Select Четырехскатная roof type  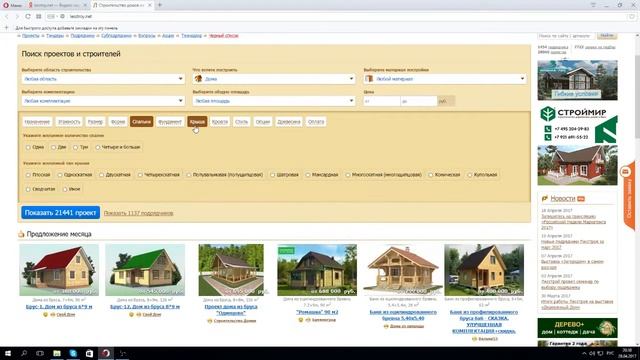[140, 175]
